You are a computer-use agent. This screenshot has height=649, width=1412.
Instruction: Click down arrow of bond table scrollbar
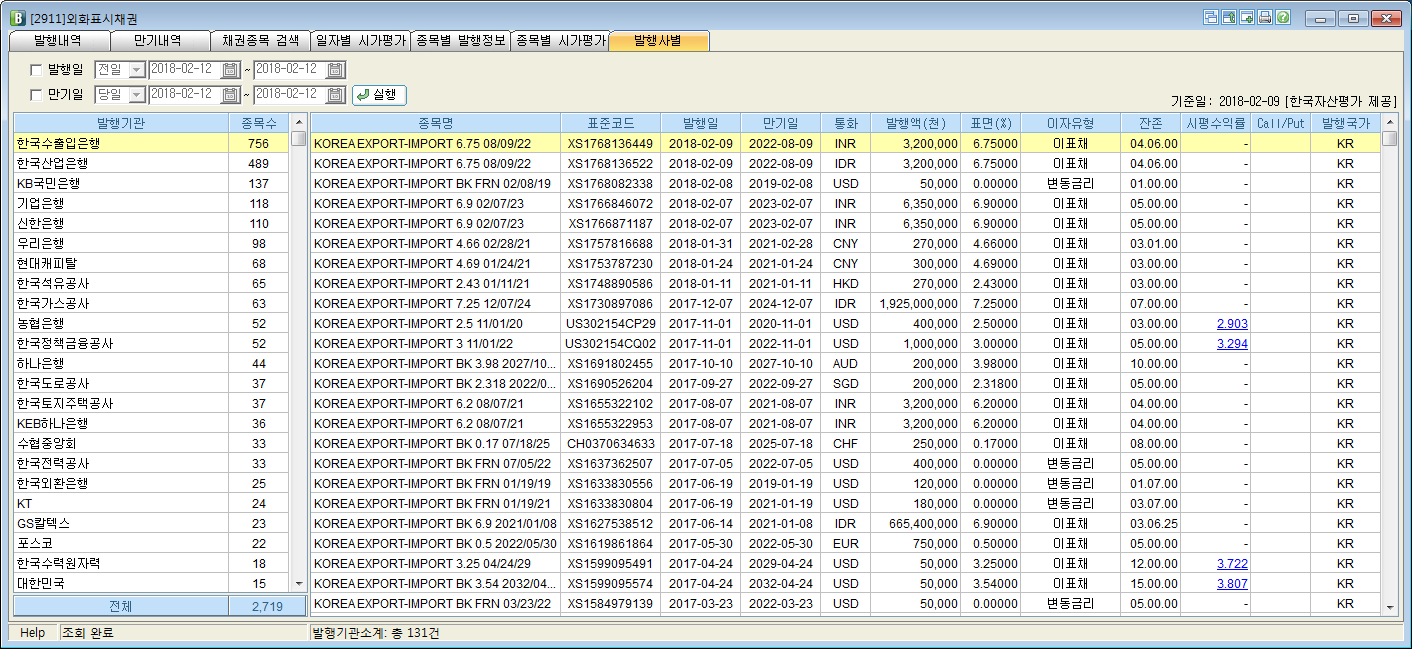[1390, 606]
